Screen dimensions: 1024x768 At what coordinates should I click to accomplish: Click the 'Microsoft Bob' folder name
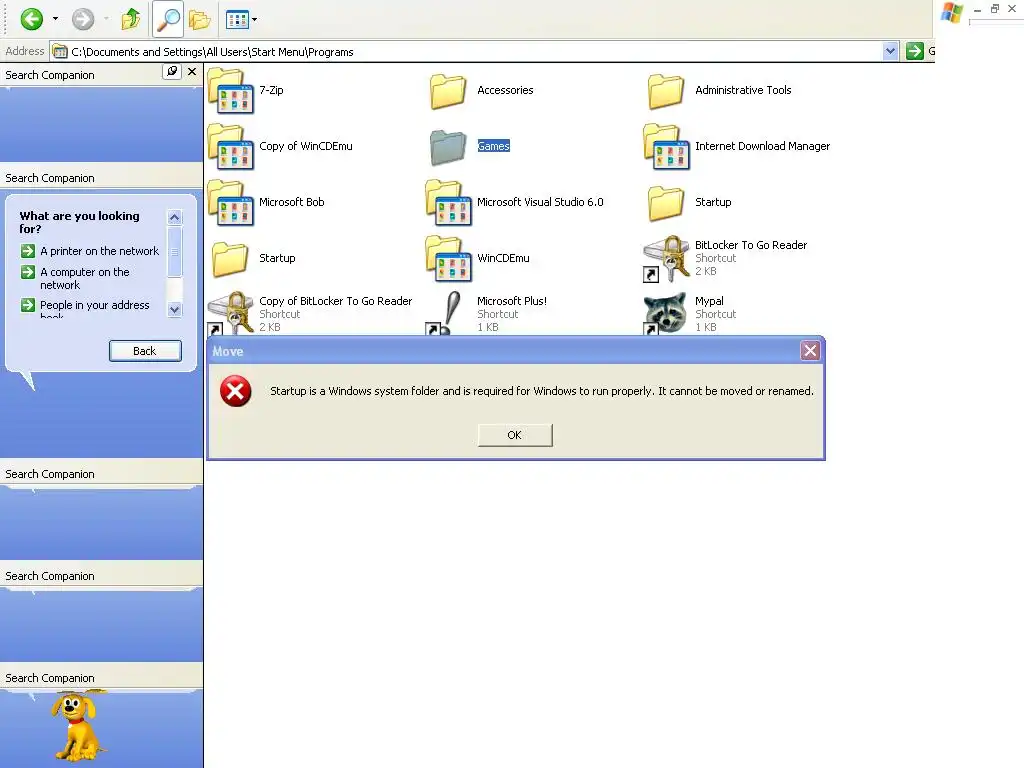pyautogui.click(x=291, y=202)
